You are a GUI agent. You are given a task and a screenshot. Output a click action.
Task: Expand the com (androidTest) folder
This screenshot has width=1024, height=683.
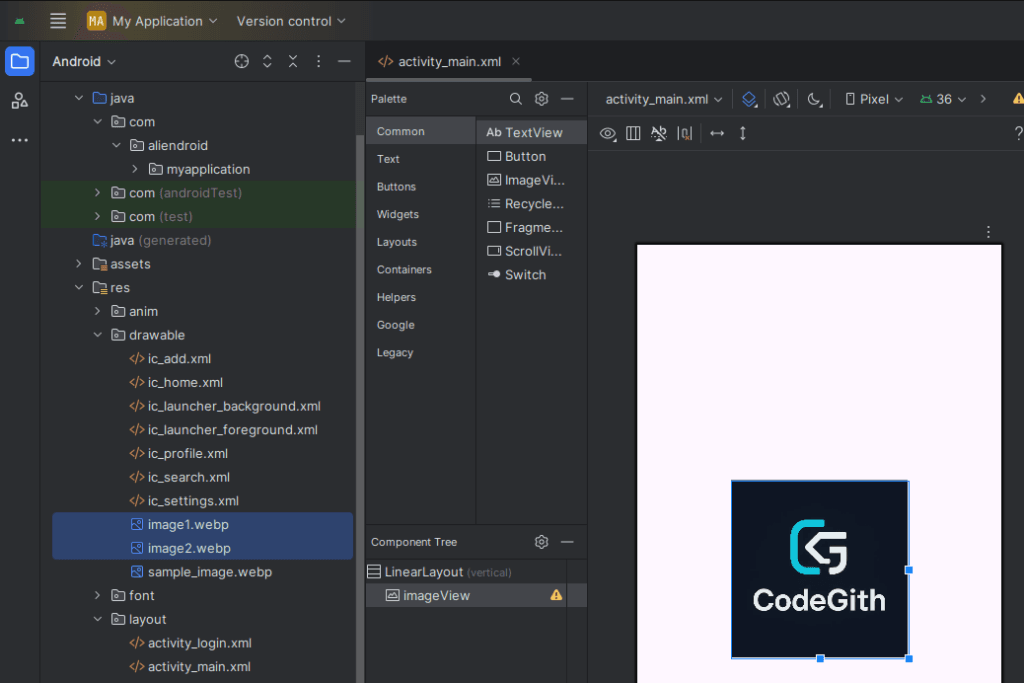click(98, 193)
